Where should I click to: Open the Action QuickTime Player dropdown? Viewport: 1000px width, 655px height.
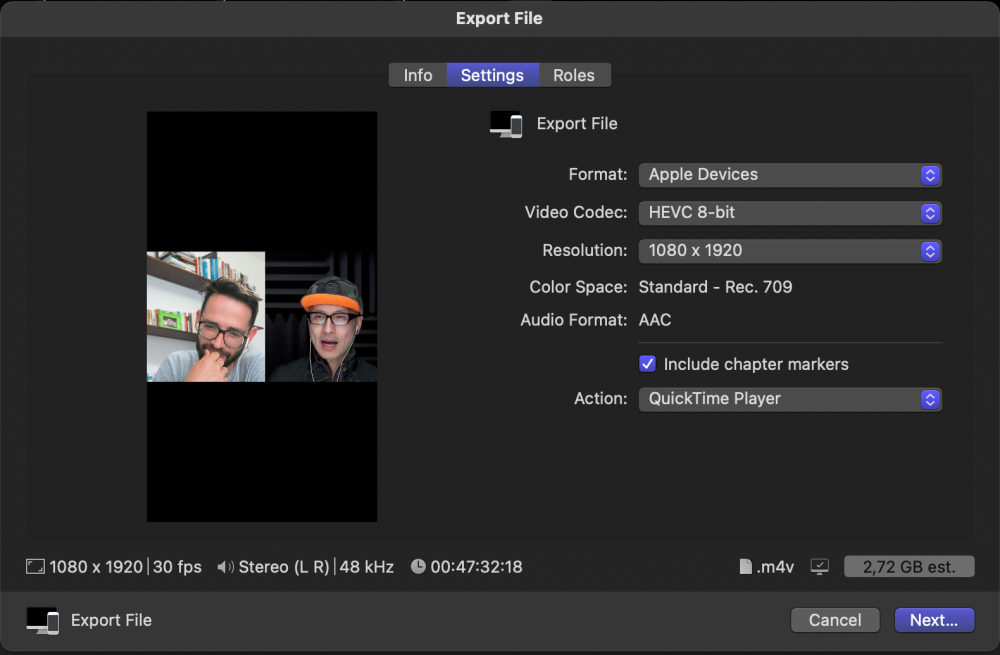[790, 399]
